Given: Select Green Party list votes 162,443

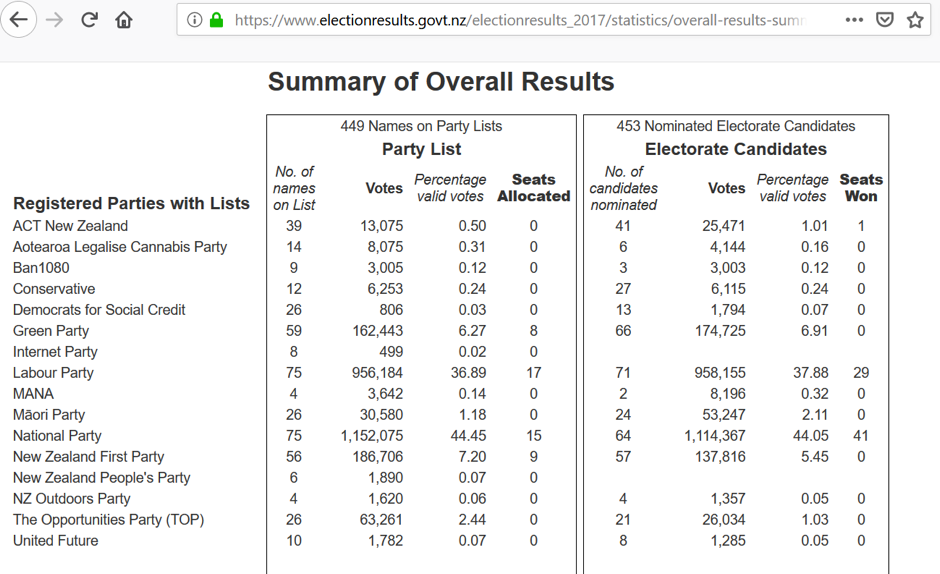Looking at the screenshot, I should [377, 331].
